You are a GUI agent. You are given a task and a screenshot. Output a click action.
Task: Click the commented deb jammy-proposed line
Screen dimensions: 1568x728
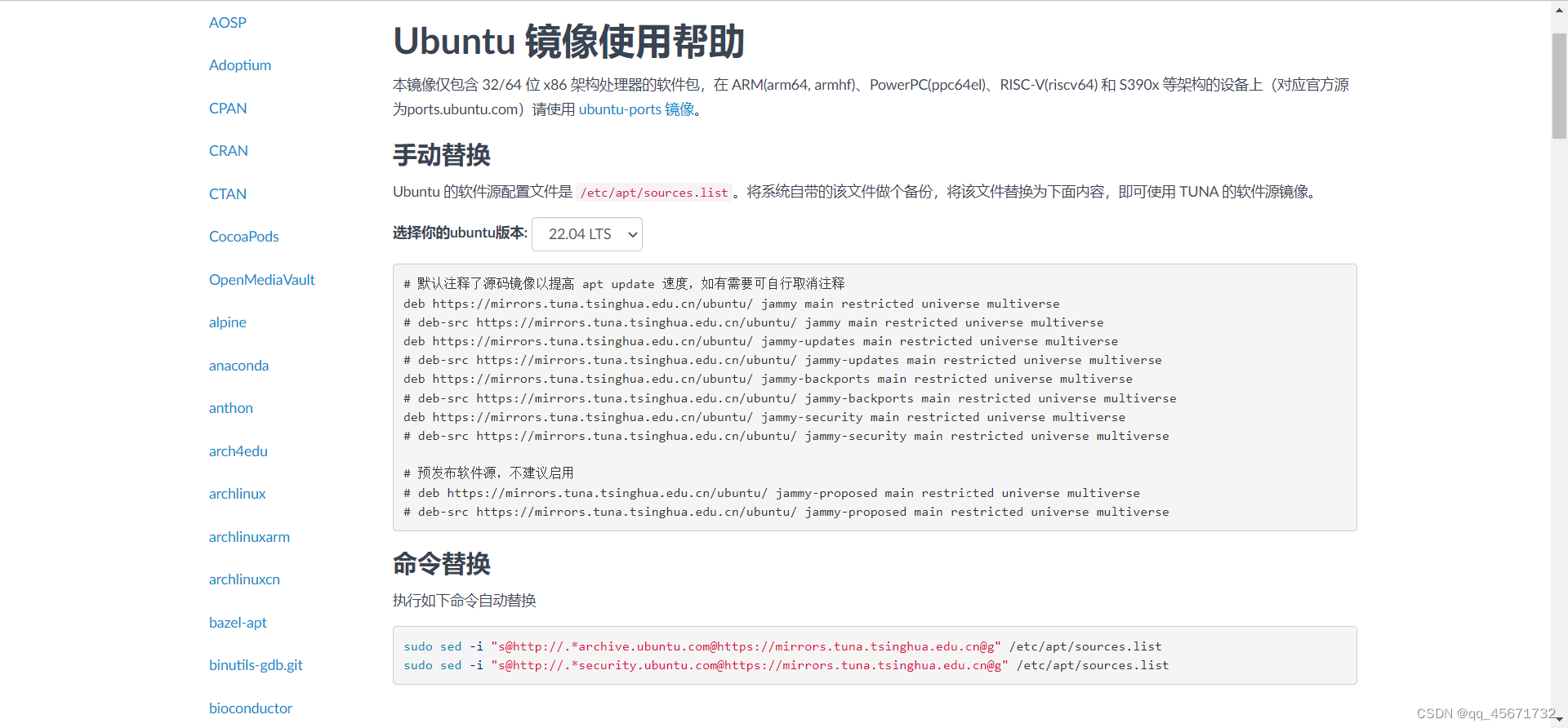pyautogui.click(x=772, y=493)
